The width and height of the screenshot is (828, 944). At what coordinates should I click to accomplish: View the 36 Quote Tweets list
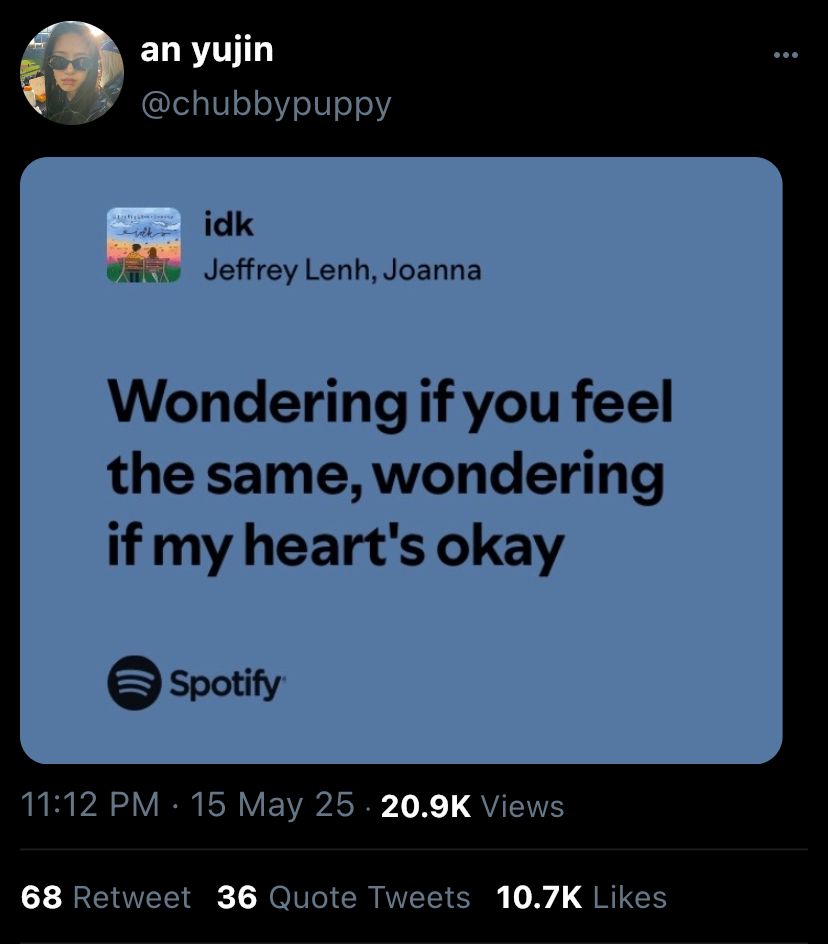(344, 897)
